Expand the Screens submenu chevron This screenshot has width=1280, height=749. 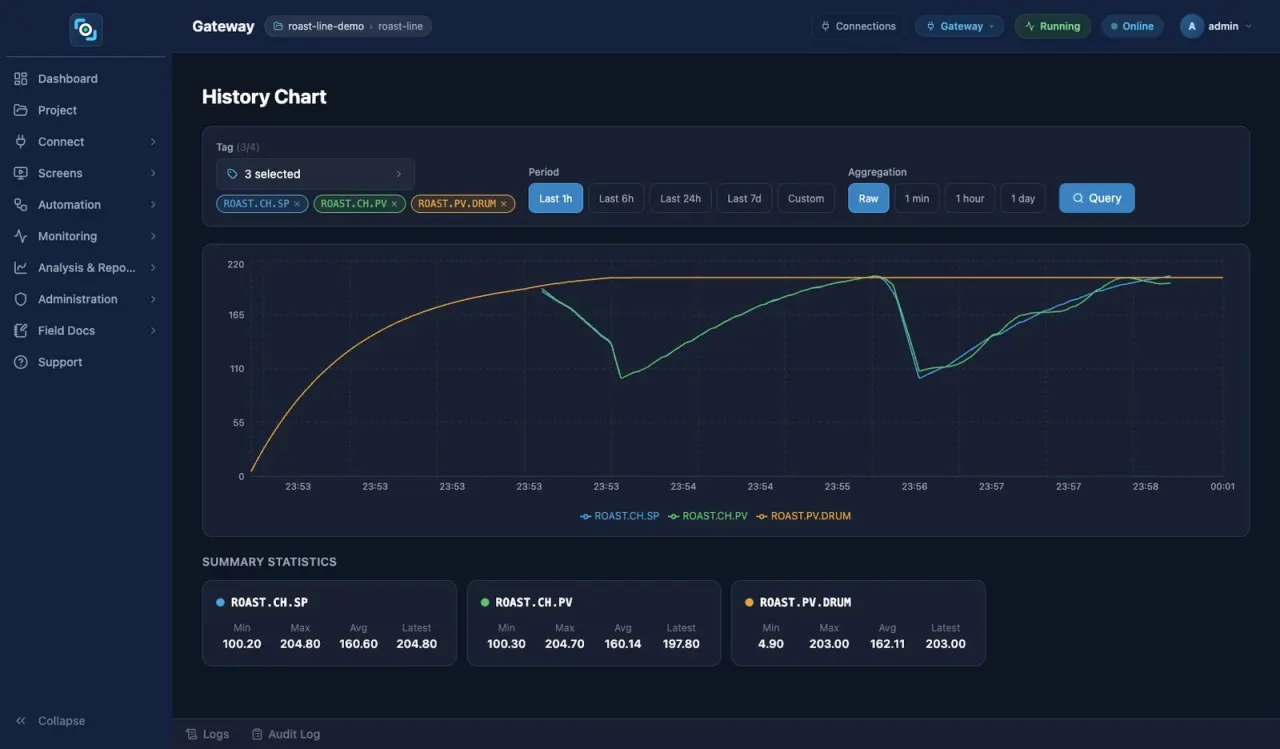tap(153, 173)
